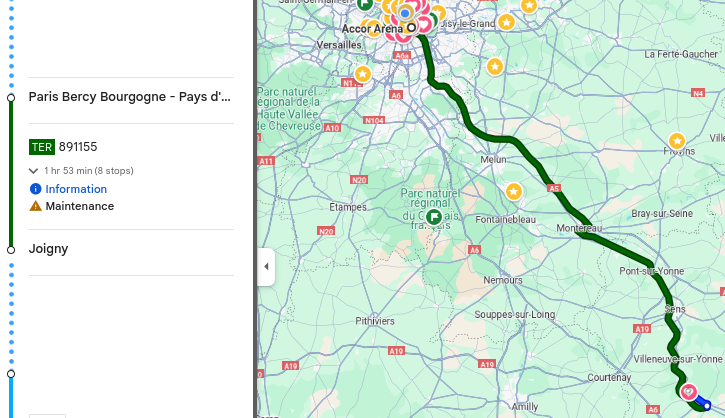Click the Montereau label along the route
The image size is (725, 418).
pos(580,229)
